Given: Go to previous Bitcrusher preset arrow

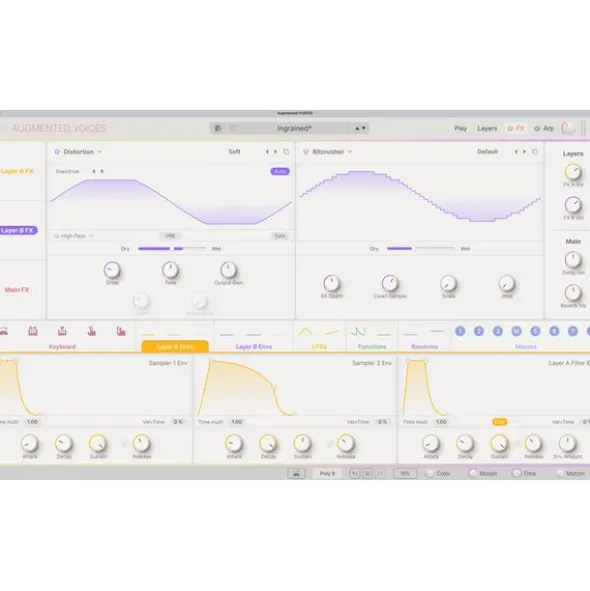Looking at the screenshot, I should 516,152.
